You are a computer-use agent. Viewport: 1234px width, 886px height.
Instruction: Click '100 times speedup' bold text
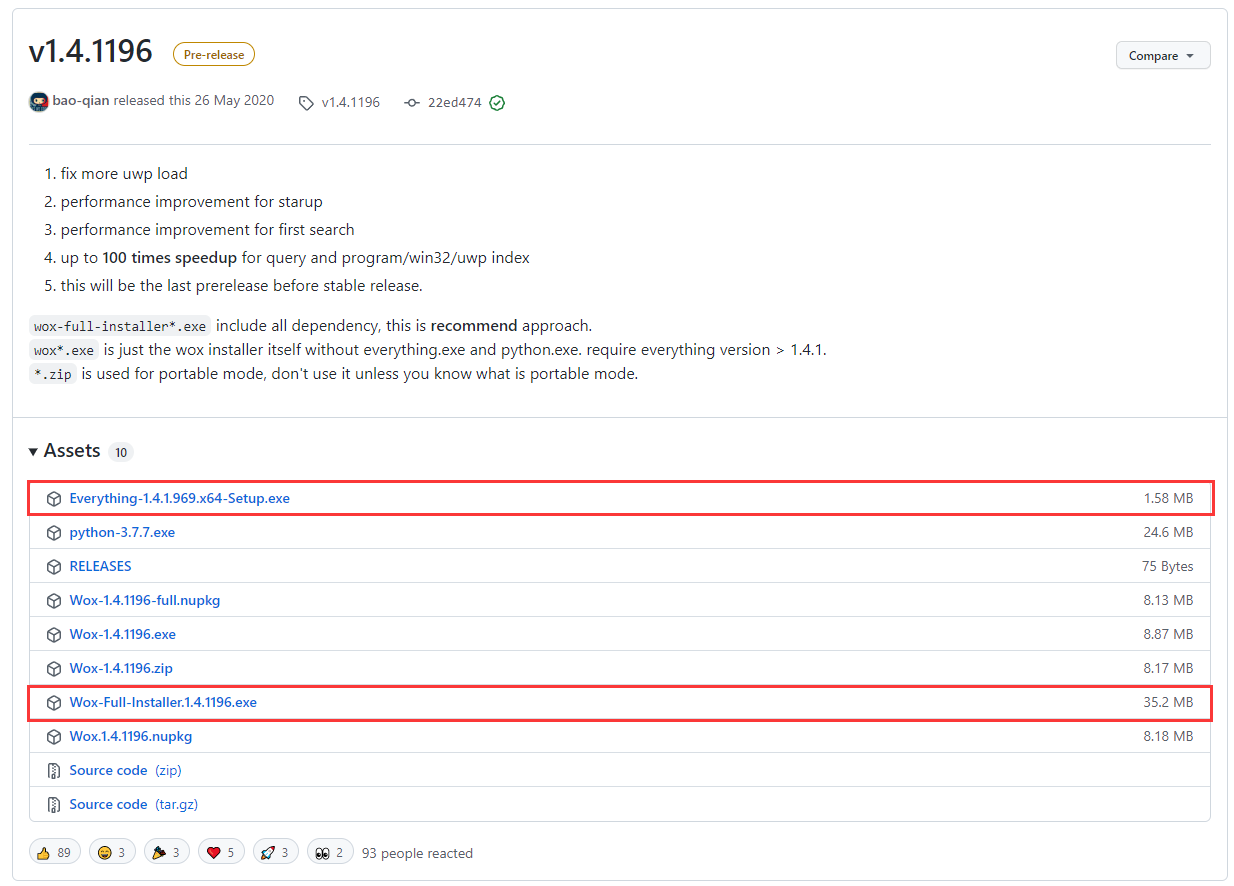point(170,258)
